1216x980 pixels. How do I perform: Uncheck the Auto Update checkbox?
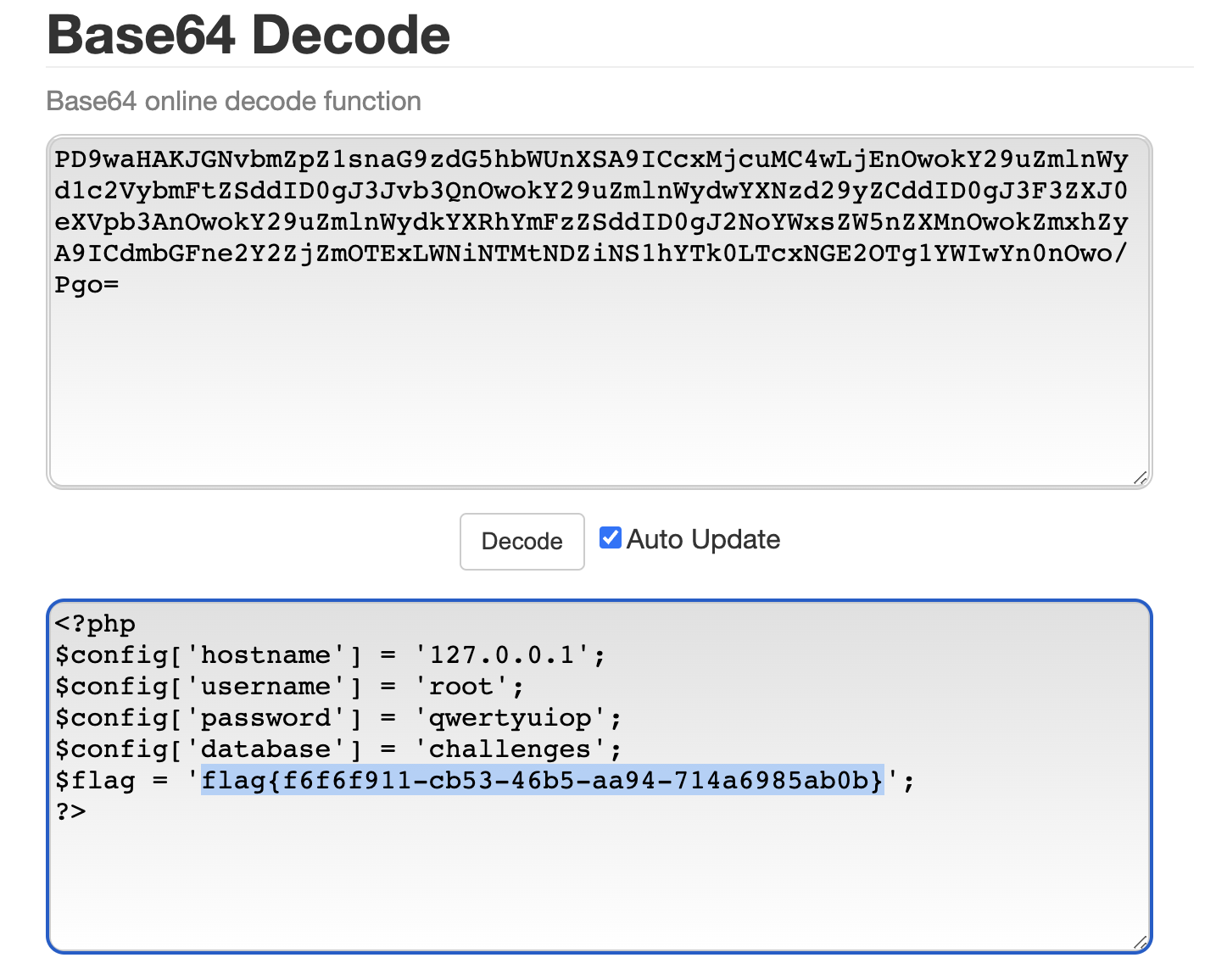(x=610, y=537)
